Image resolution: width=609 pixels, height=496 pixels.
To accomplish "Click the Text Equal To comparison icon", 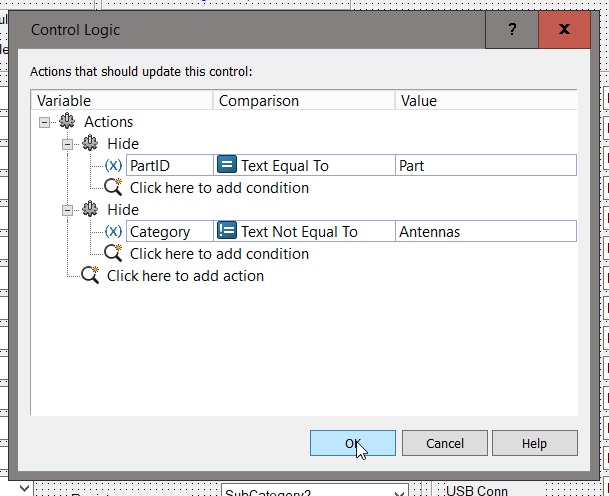I will pos(227,164).
